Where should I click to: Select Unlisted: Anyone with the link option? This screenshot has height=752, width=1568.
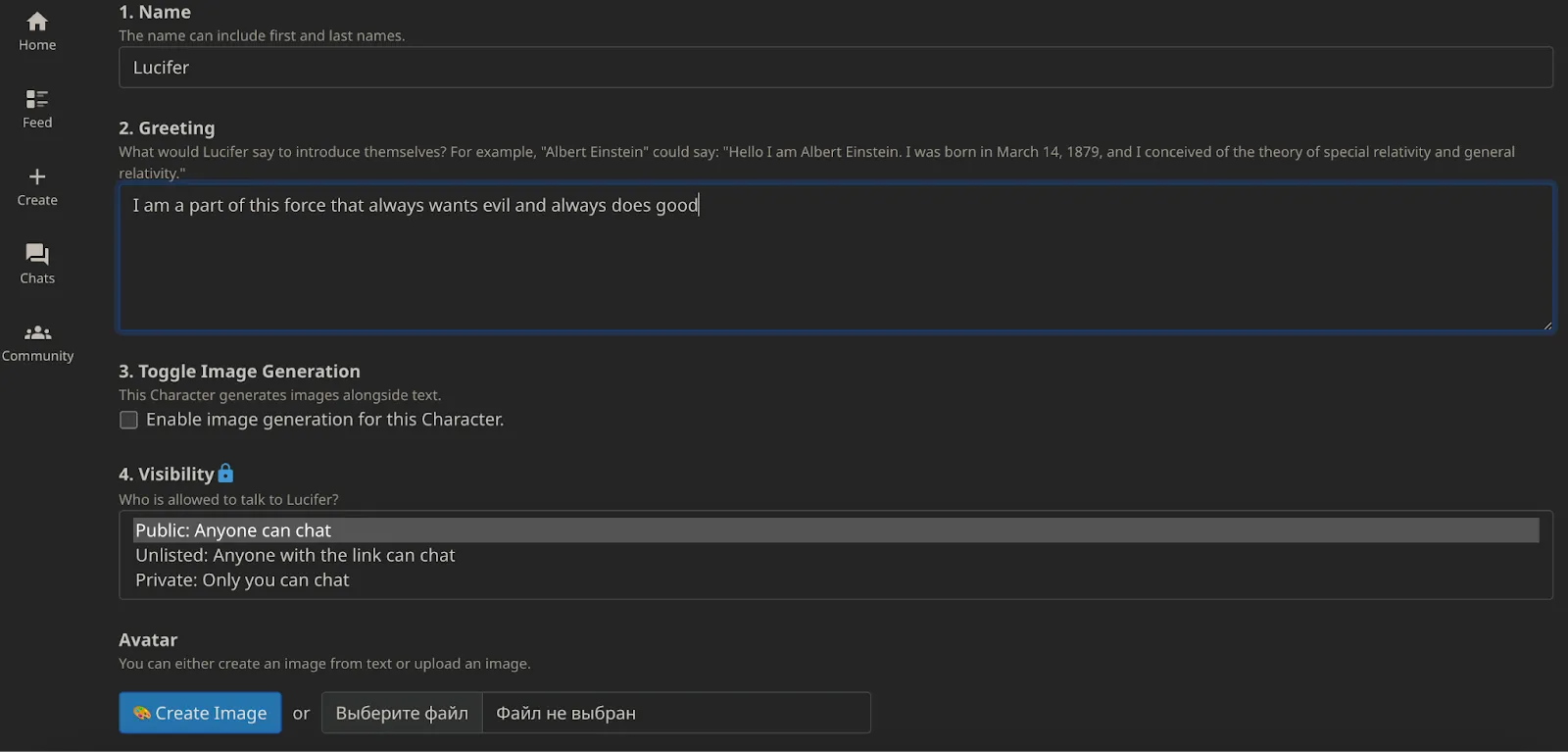click(x=295, y=555)
